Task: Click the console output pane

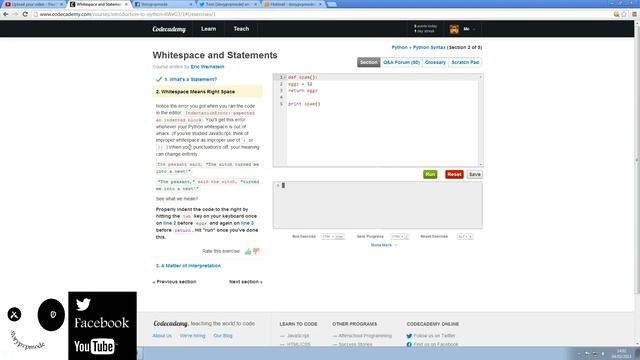Action: coord(378,205)
